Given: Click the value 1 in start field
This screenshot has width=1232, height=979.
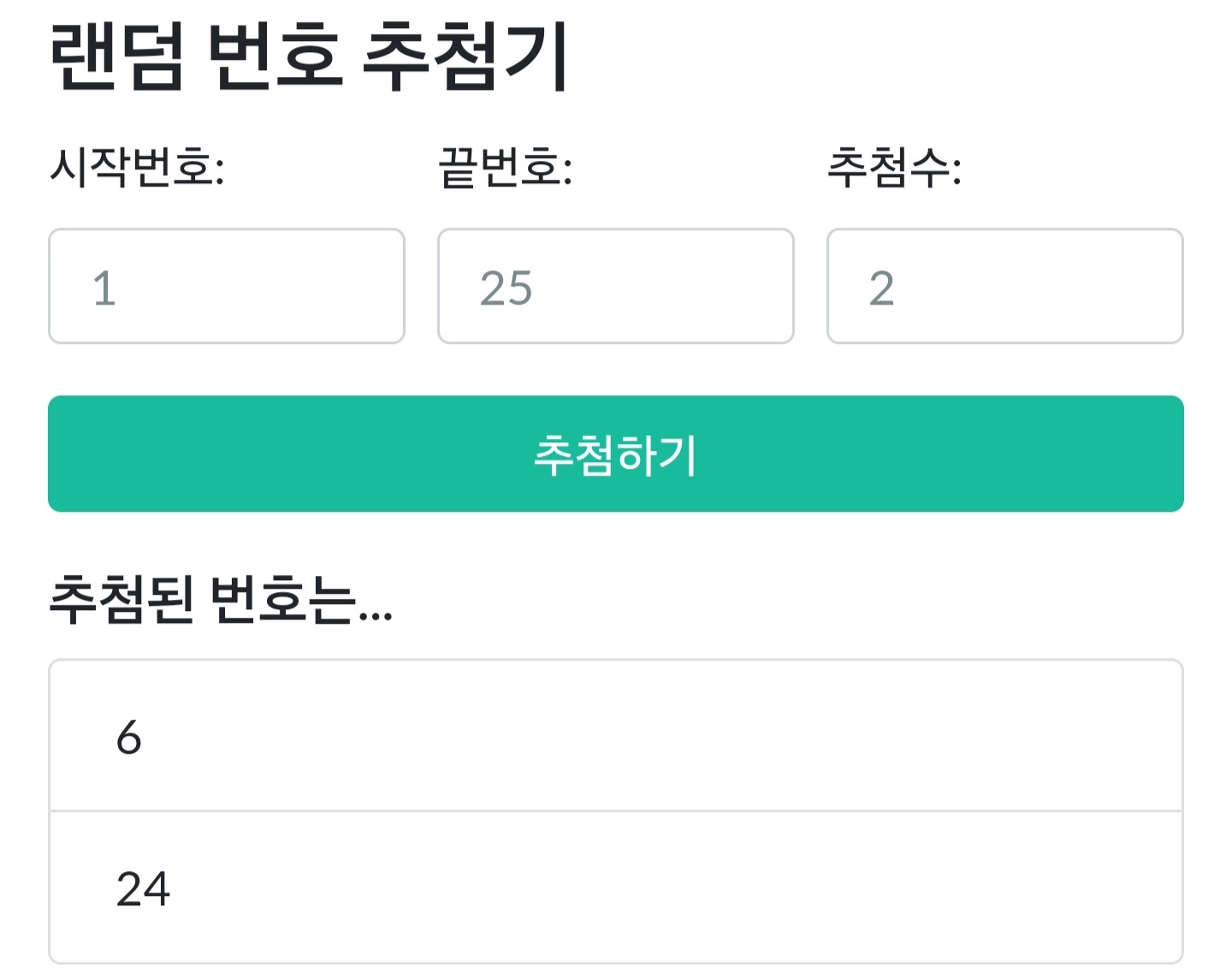Looking at the screenshot, I should (104, 288).
